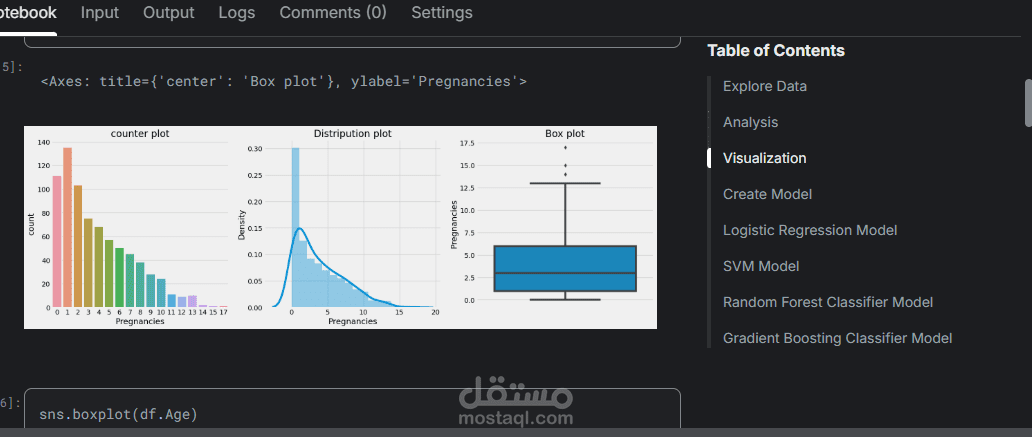Viewport: 1032px width, 437px height.
Task: Navigate to the Analysis section
Action: (x=750, y=122)
